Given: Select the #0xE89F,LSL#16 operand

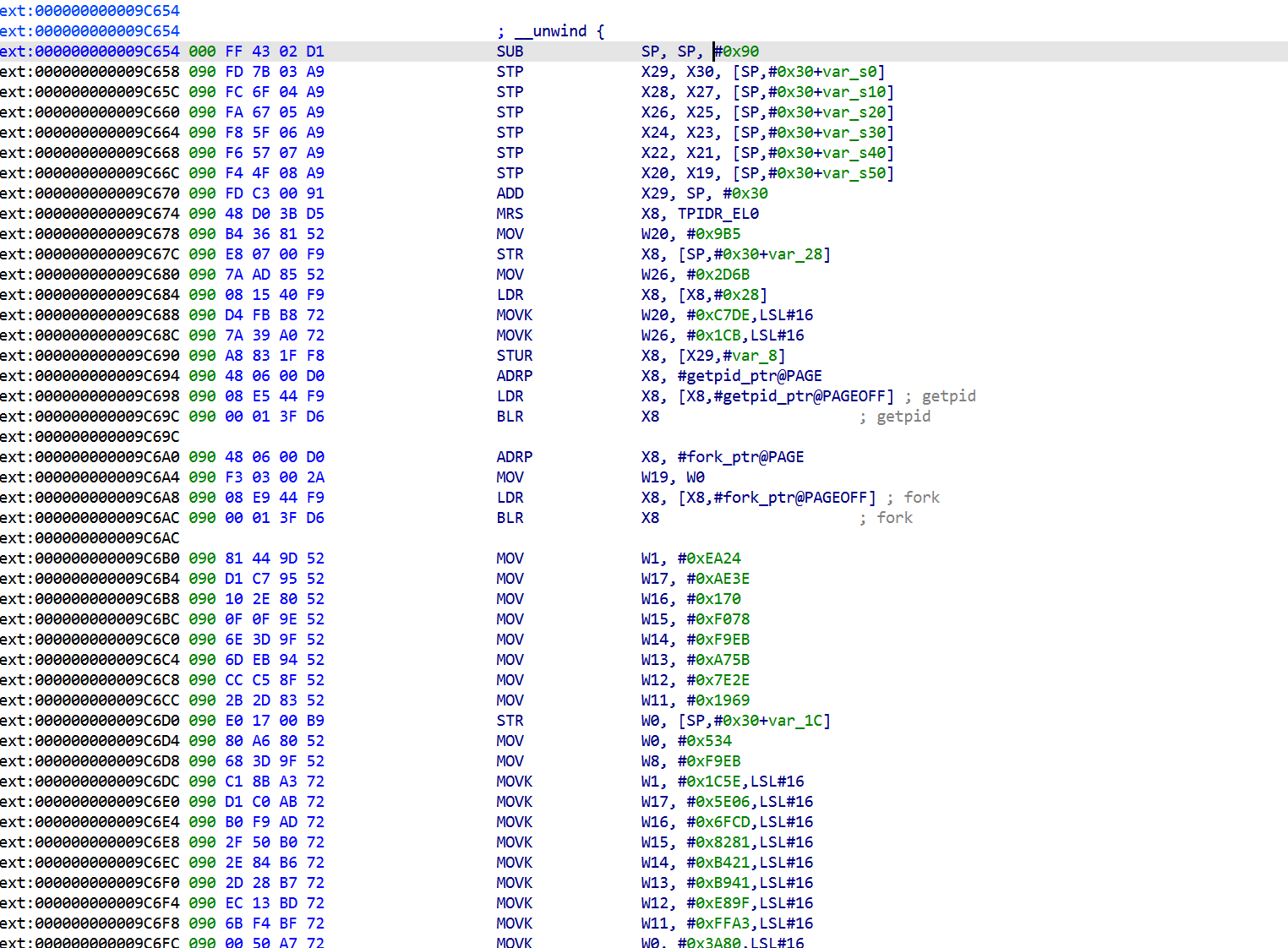Looking at the screenshot, I should [x=750, y=903].
